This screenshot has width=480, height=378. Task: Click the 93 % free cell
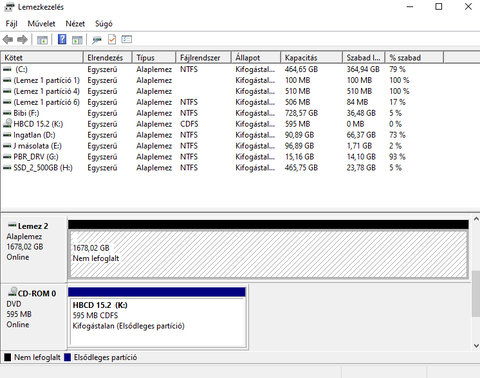point(397,157)
